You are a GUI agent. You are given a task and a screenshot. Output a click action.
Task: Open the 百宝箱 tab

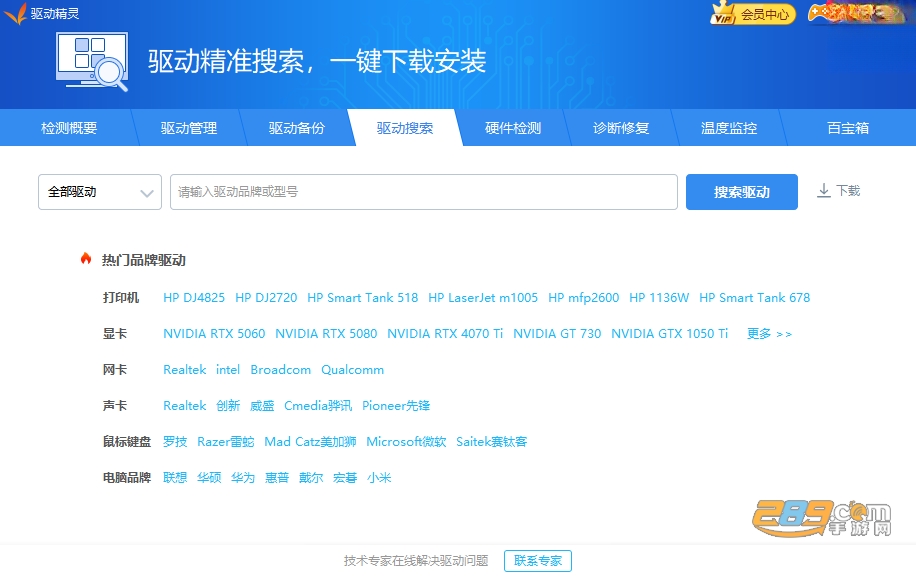(x=848, y=128)
